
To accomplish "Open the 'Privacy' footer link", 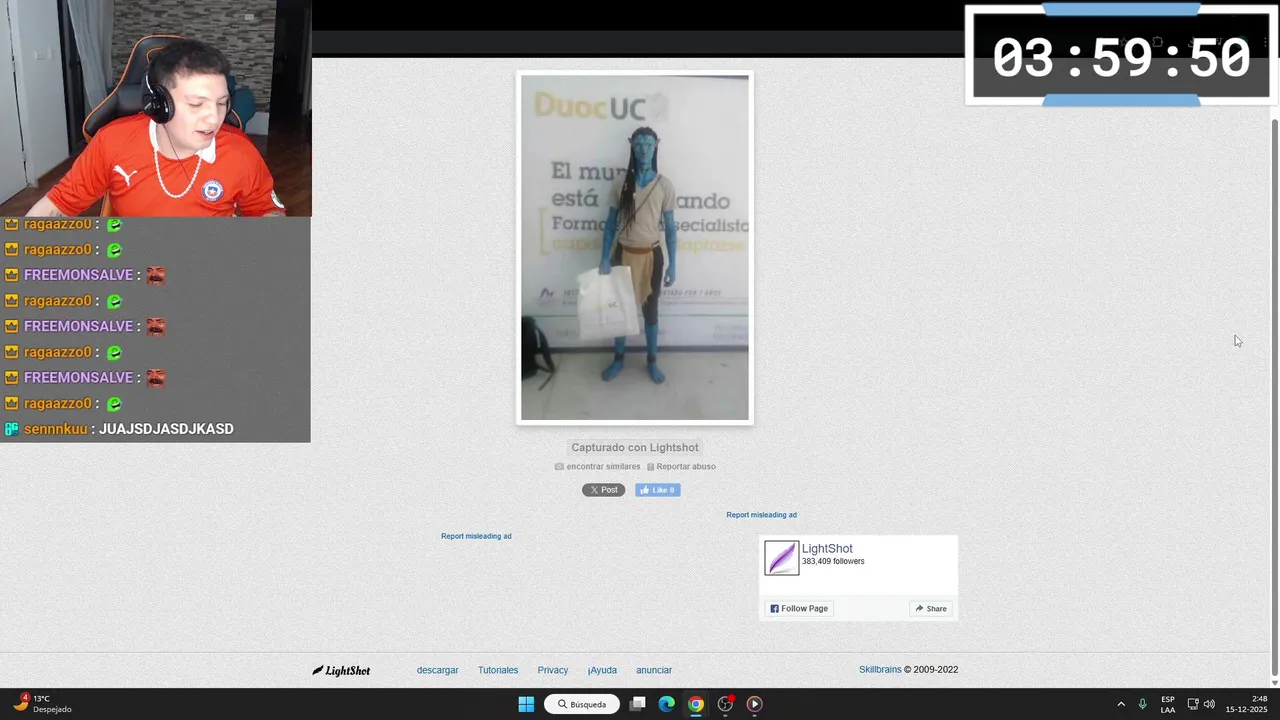I will (x=552, y=670).
